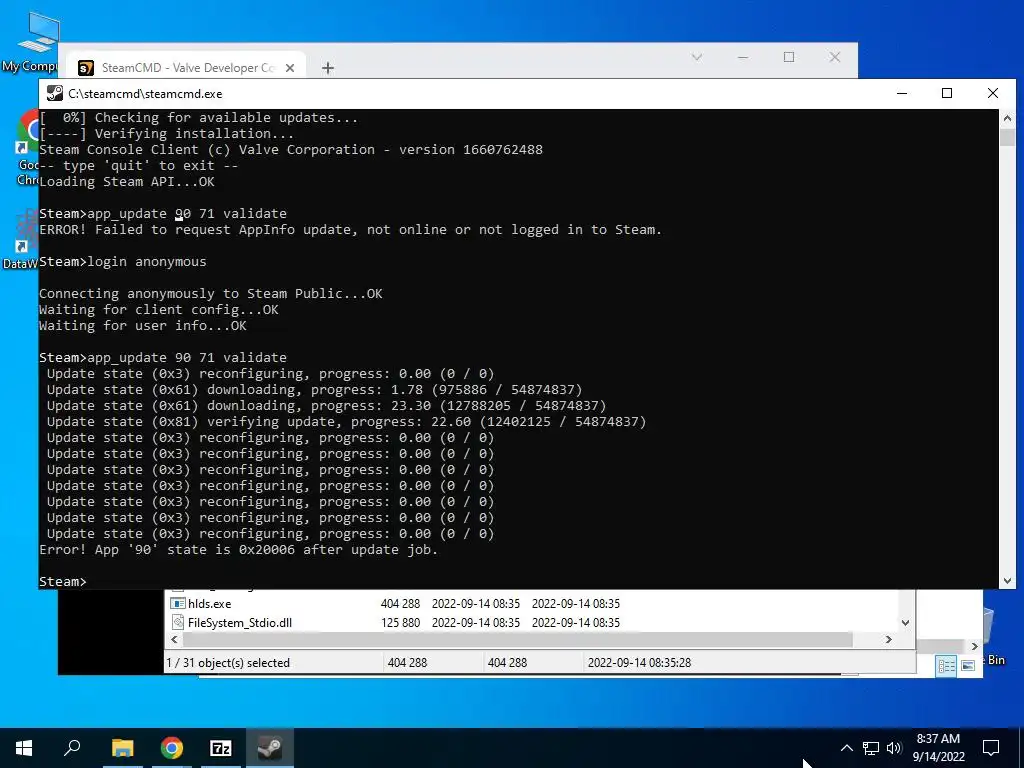Click Explorer window's right scroll arrow
The height and width of the screenshot is (768, 1024).
click(974, 646)
